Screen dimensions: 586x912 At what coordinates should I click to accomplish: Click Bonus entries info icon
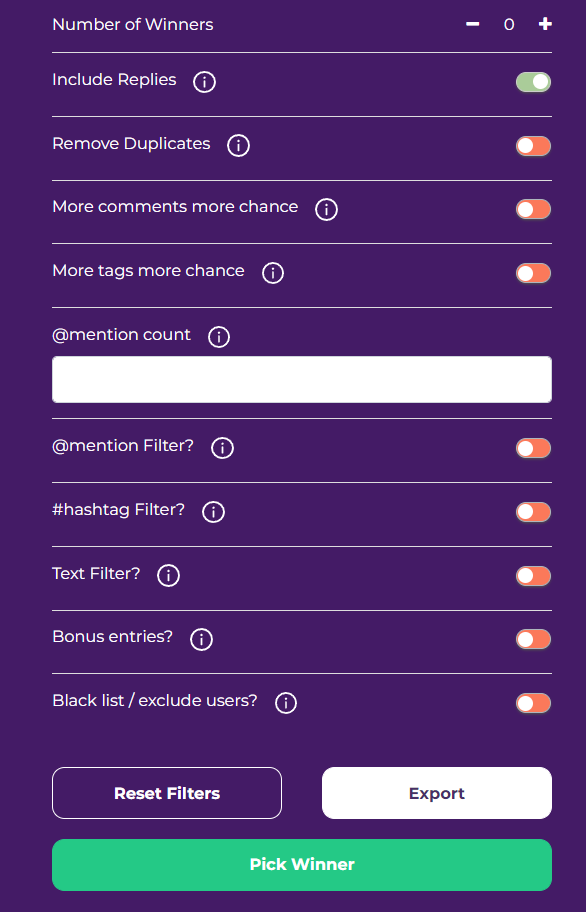point(201,639)
